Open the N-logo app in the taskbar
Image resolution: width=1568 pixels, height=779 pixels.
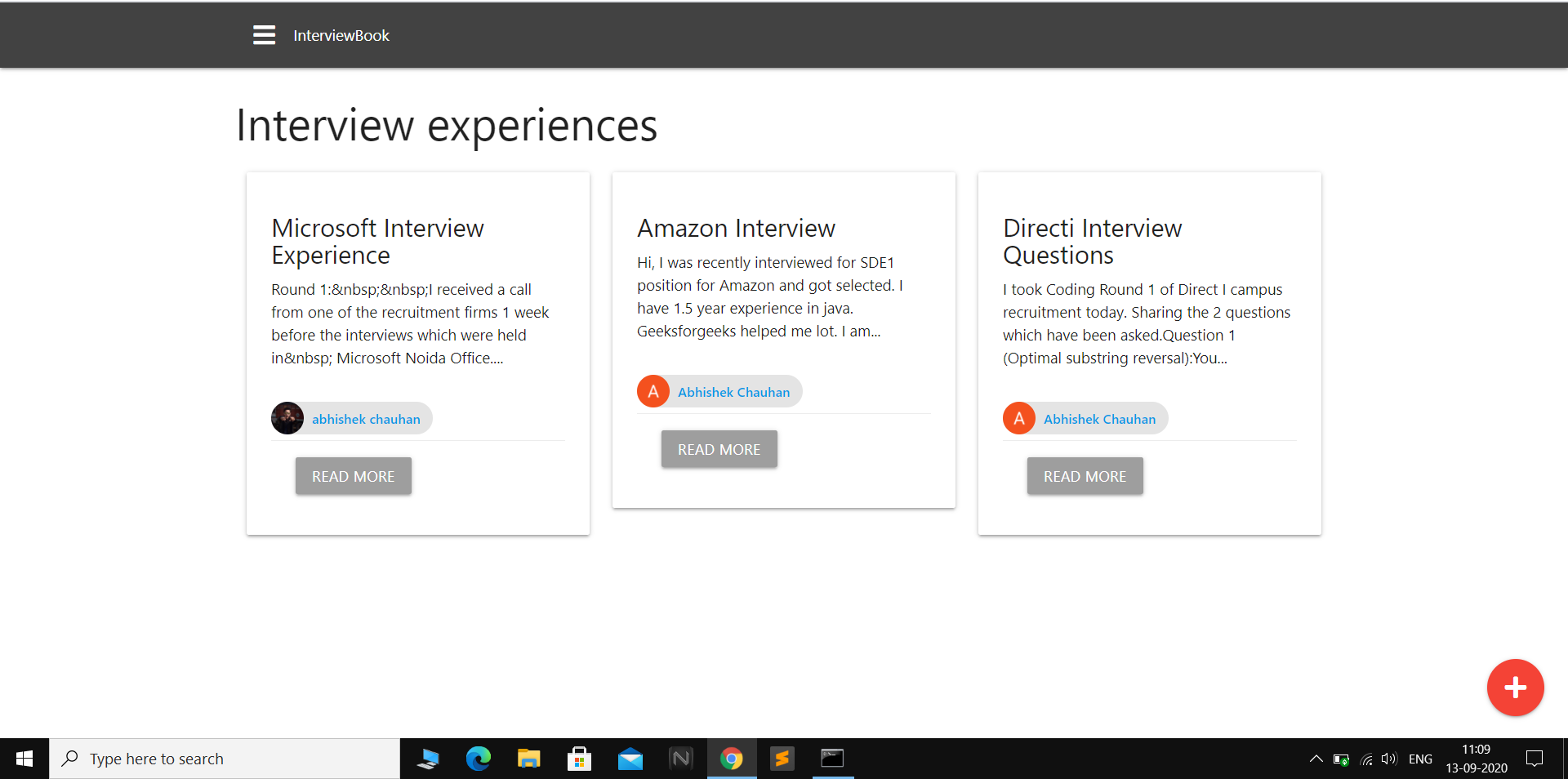pos(681,759)
